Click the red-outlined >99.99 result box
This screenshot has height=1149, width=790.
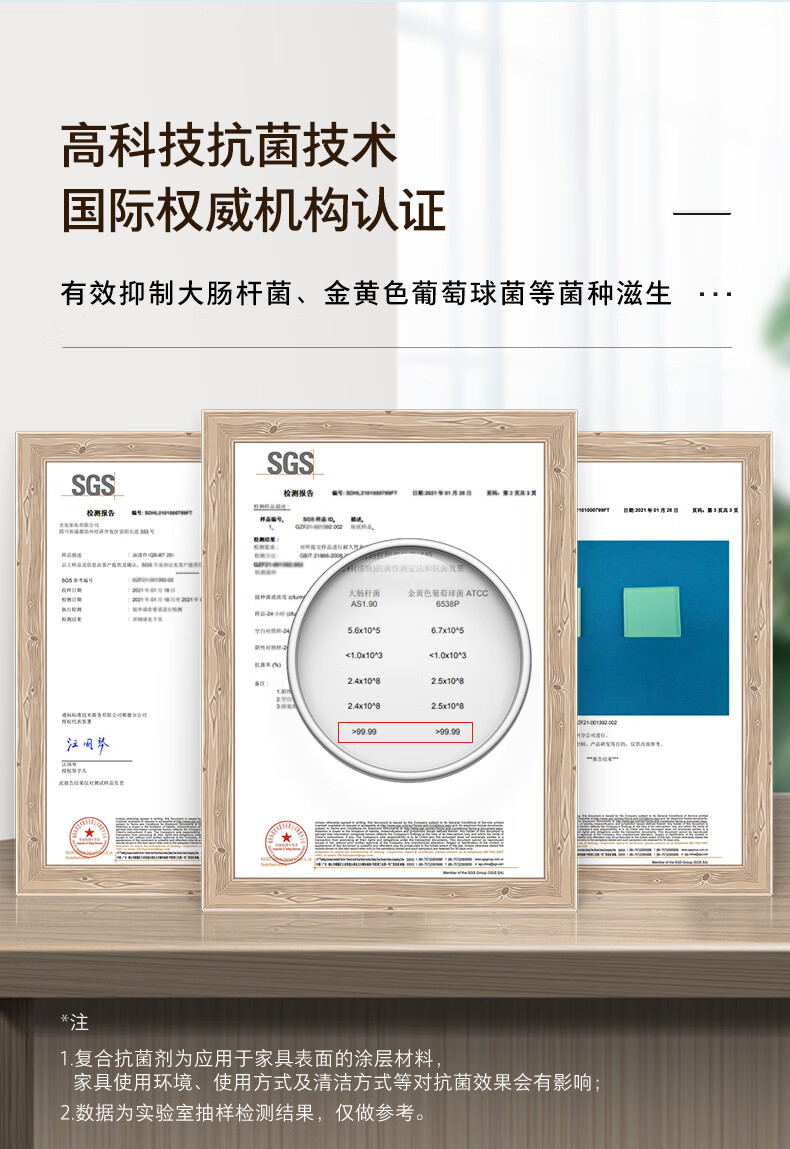click(404, 732)
